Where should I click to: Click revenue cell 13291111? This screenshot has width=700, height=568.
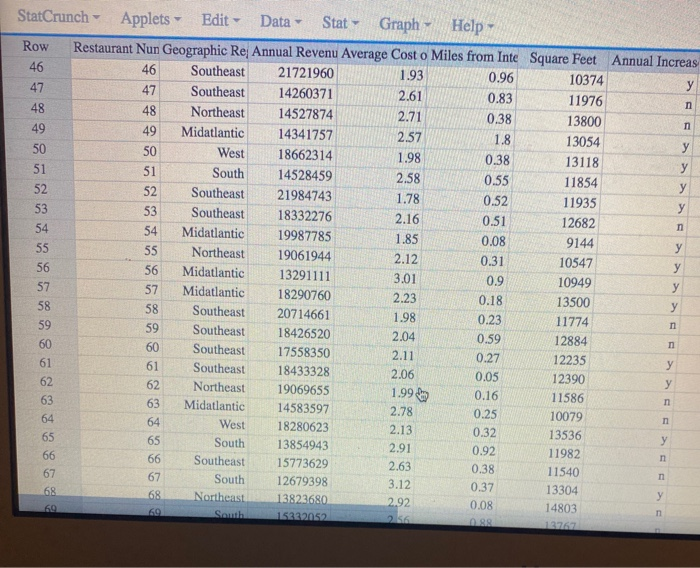[x=305, y=276]
